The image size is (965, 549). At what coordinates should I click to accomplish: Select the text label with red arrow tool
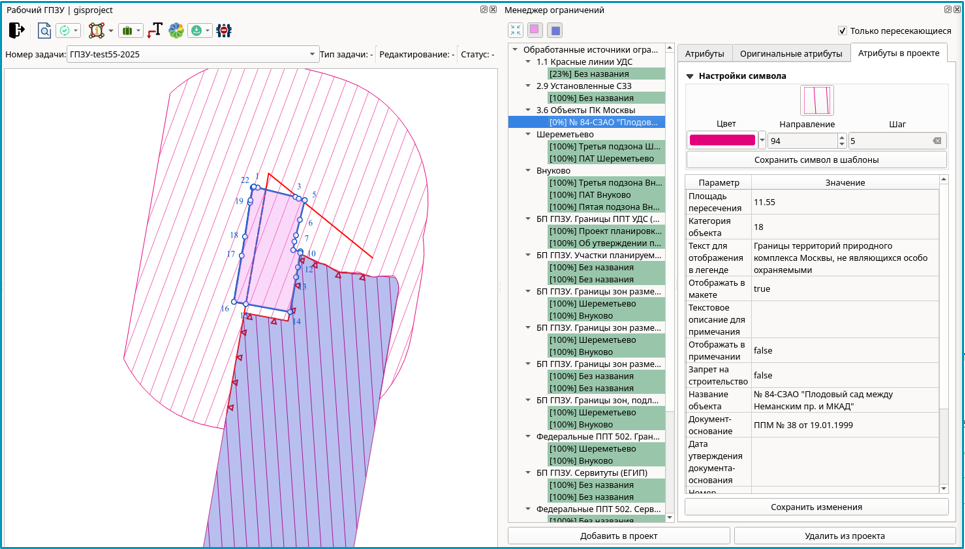pyautogui.click(x=154, y=30)
